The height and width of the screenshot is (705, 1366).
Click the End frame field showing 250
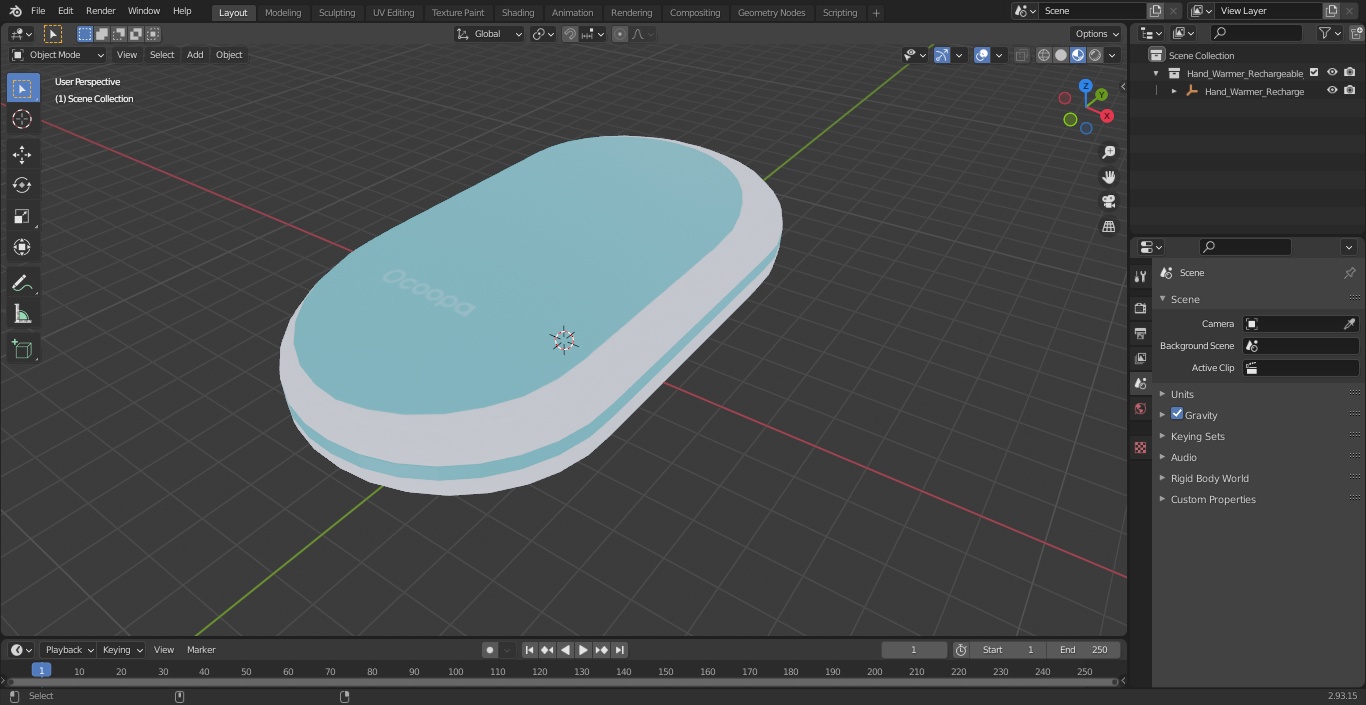click(x=1084, y=650)
